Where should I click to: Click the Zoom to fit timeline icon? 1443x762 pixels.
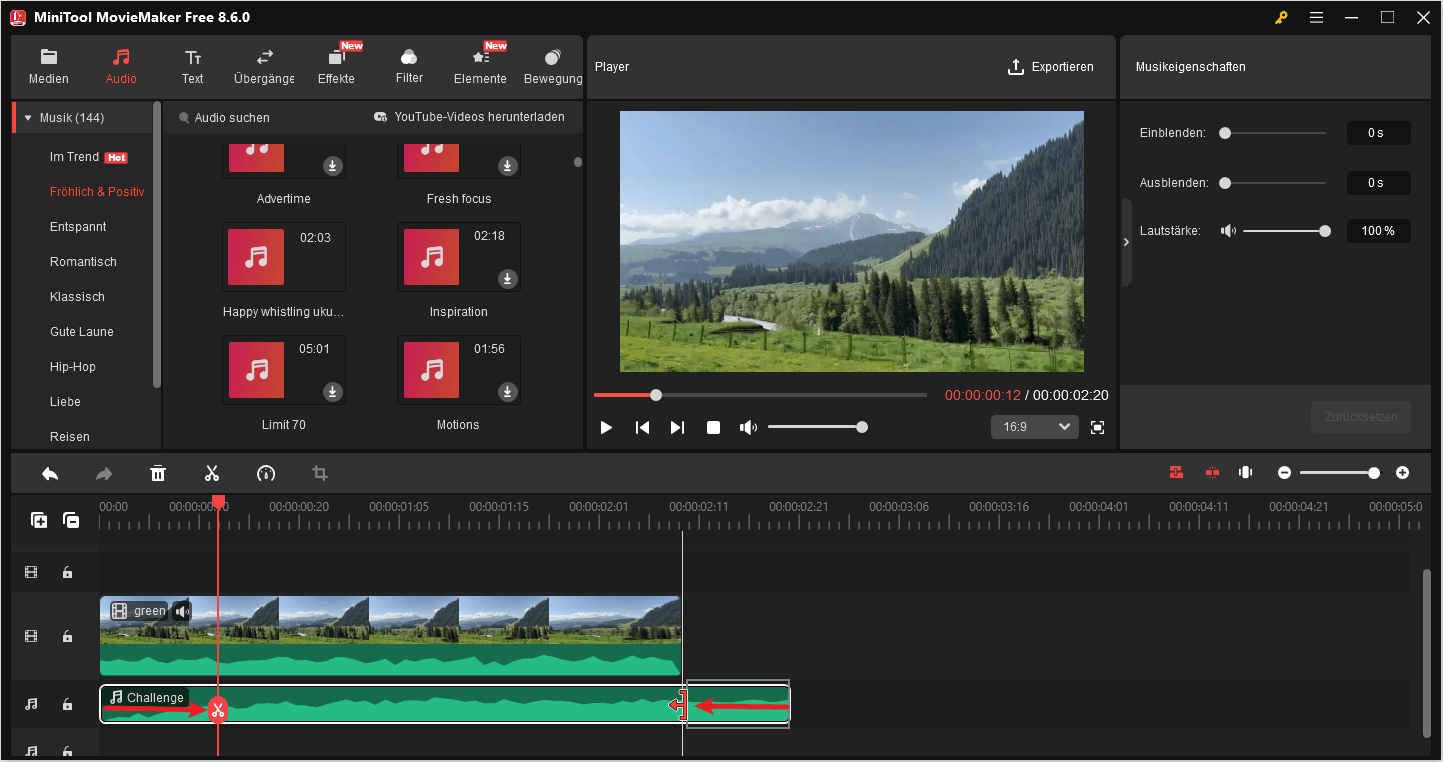tap(1245, 472)
